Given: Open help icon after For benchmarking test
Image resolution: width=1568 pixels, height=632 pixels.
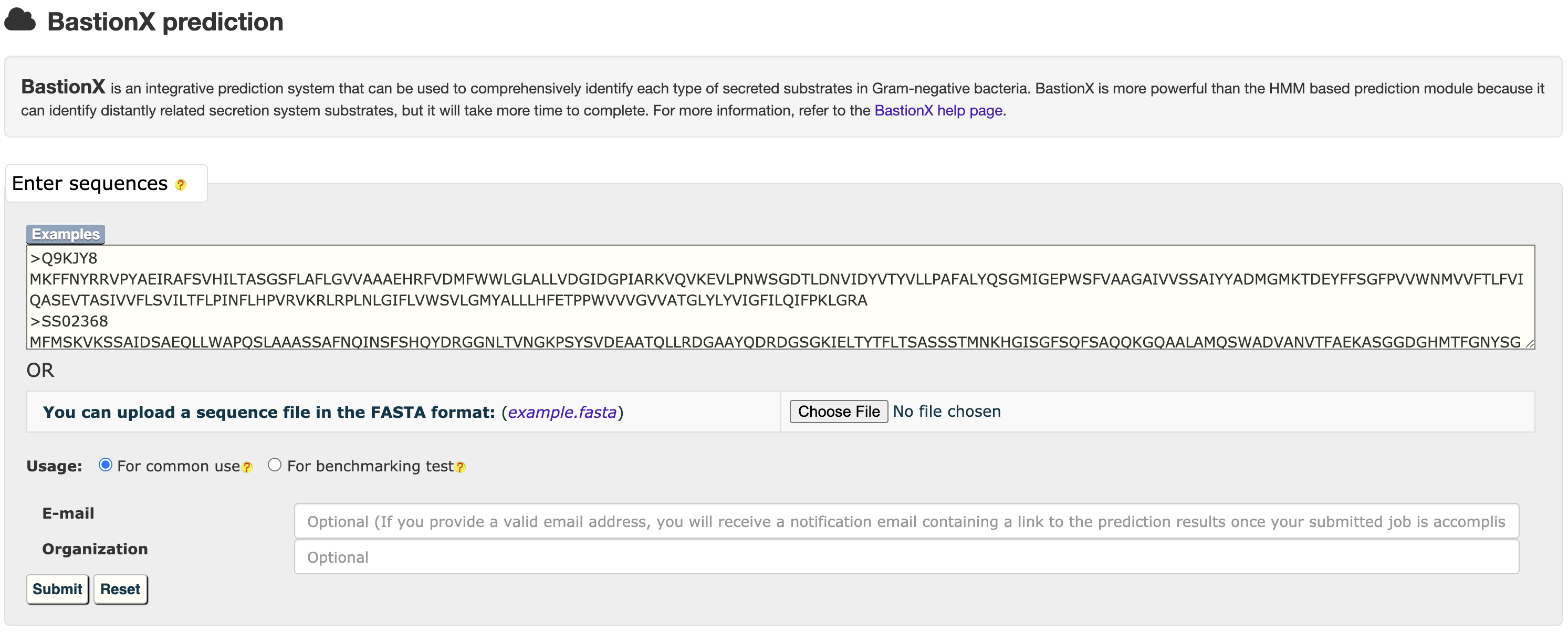Looking at the screenshot, I should 460,467.
